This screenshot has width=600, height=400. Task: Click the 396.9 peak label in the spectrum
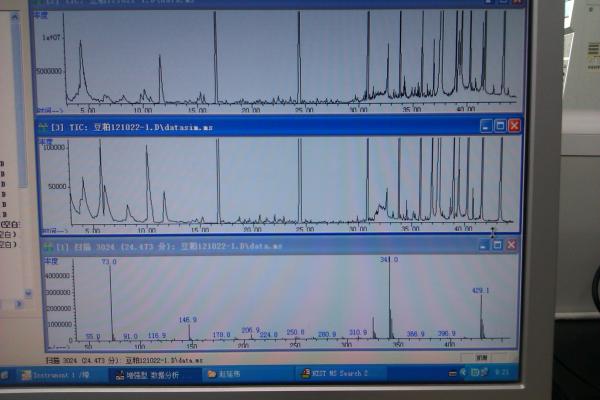[446, 333]
